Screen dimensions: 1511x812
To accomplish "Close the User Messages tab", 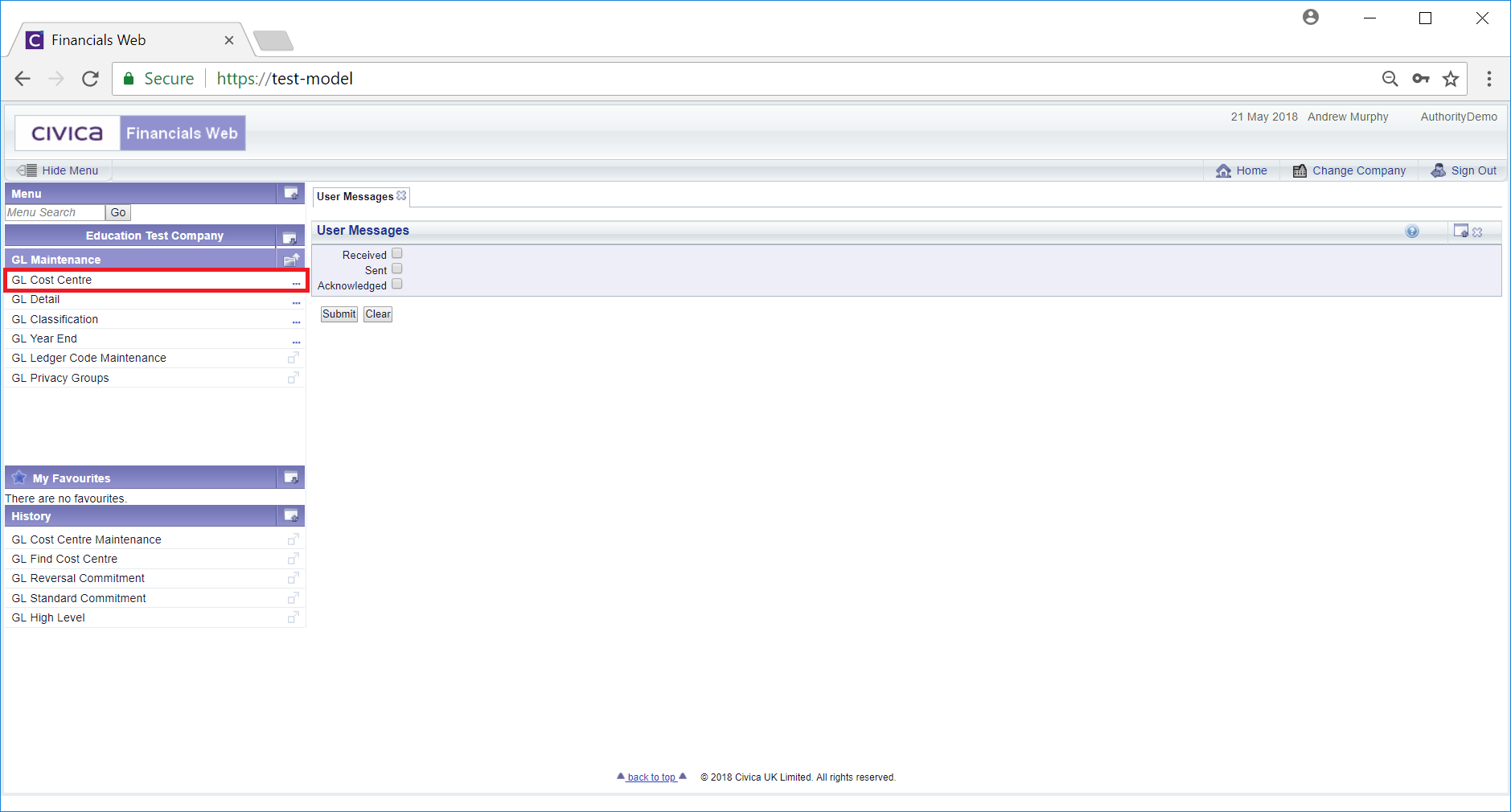I will 401,195.
